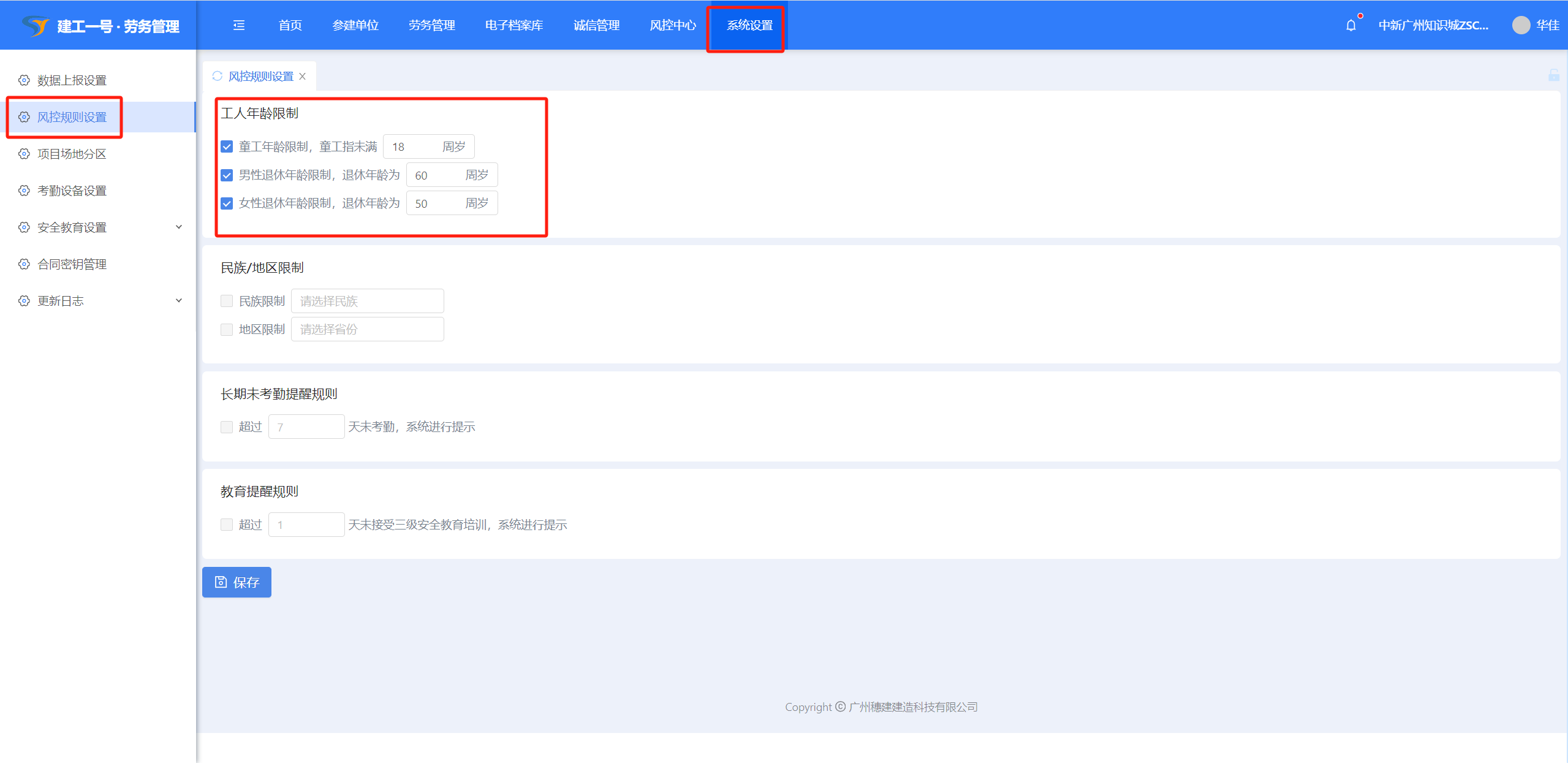
Task: Click the gear icon beside 数据上报设置
Action: 24,80
